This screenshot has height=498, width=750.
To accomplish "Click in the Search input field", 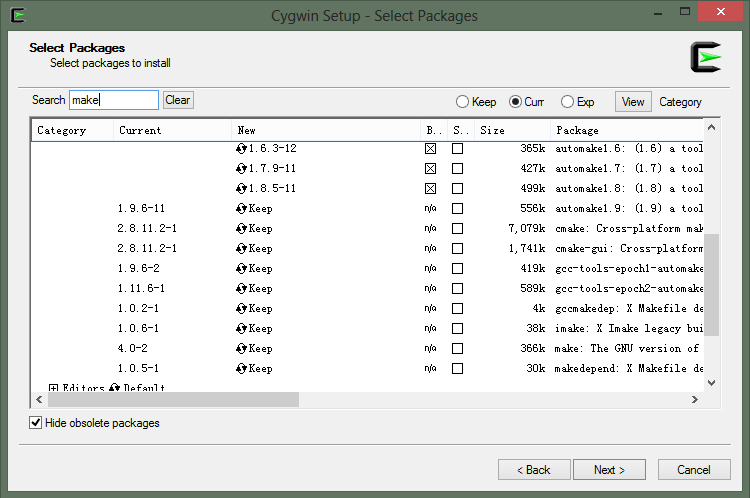I will pos(113,100).
